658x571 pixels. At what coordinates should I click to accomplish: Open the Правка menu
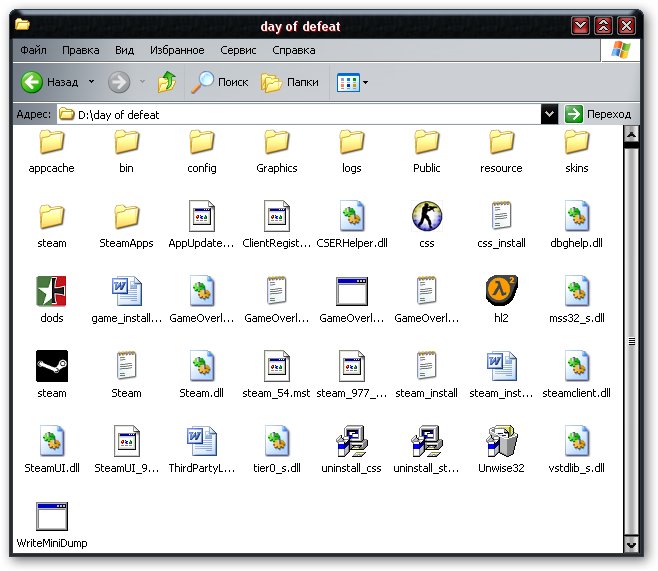click(81, 50)
